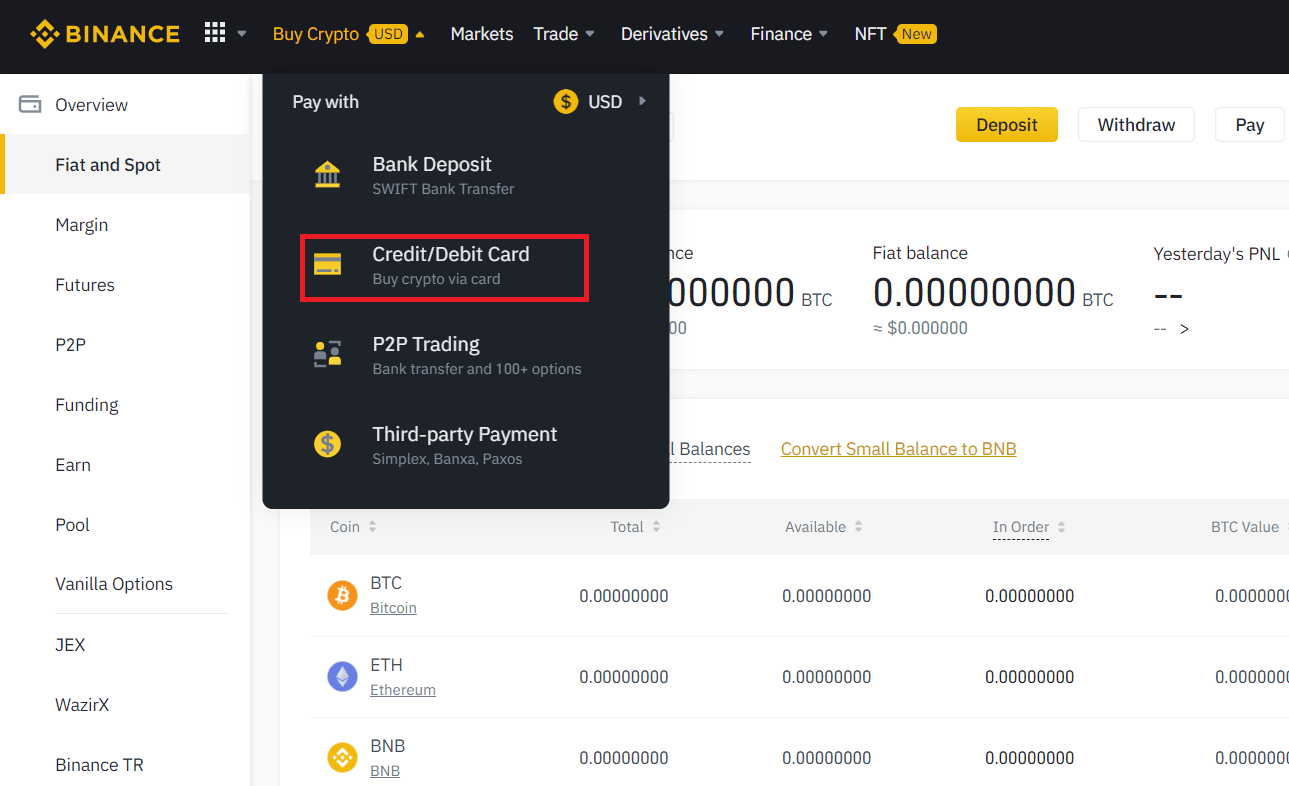
Task: Click the P2P Trading people icon
Action: coord(327,354)
